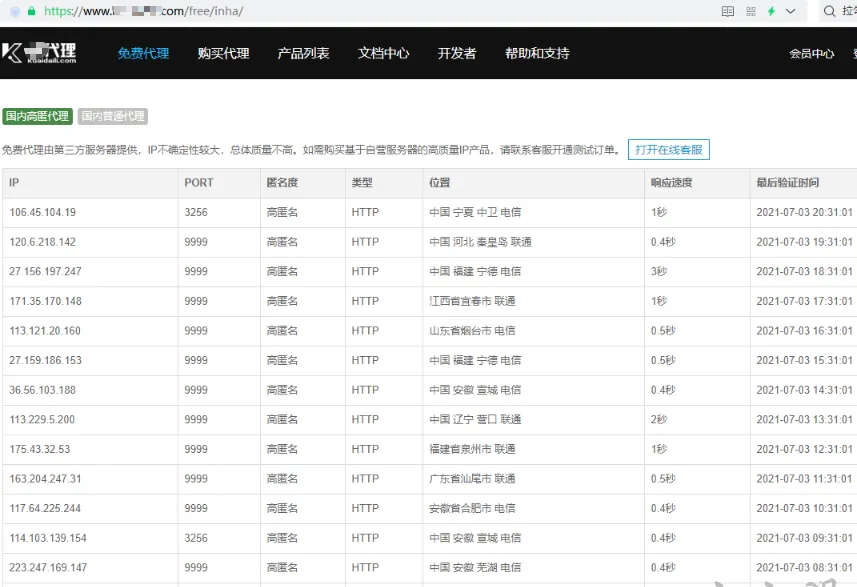This screenshot has width=857, height=587.
Task: Click location 中国 宁夏 中卫 电信
Action: pos(475,212)
